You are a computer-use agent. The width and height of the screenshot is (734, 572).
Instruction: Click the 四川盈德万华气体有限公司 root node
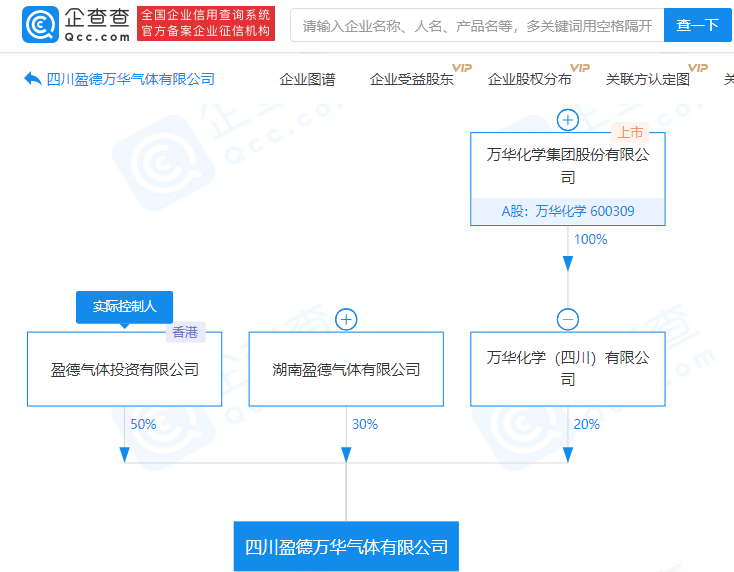(x=346, y=547)
